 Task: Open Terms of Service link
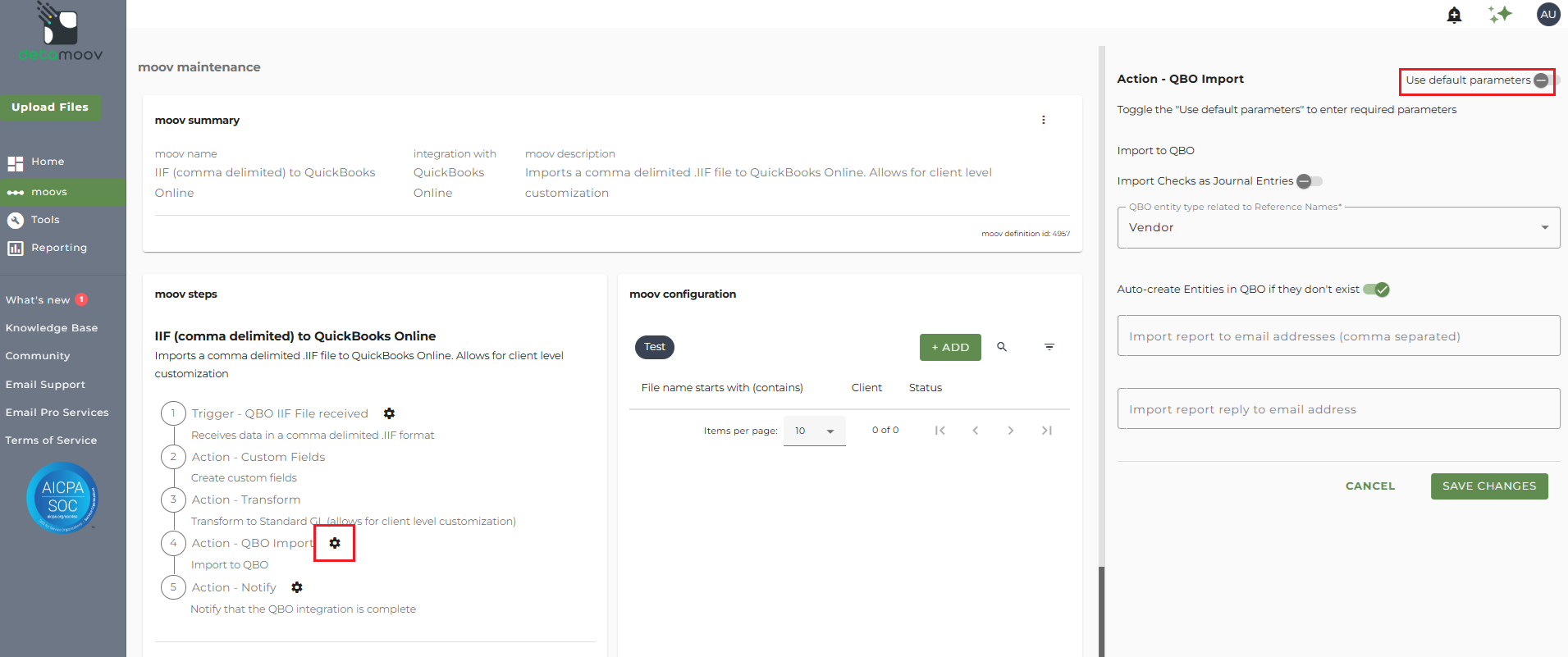pyautogui.click(x=51, y=440)
